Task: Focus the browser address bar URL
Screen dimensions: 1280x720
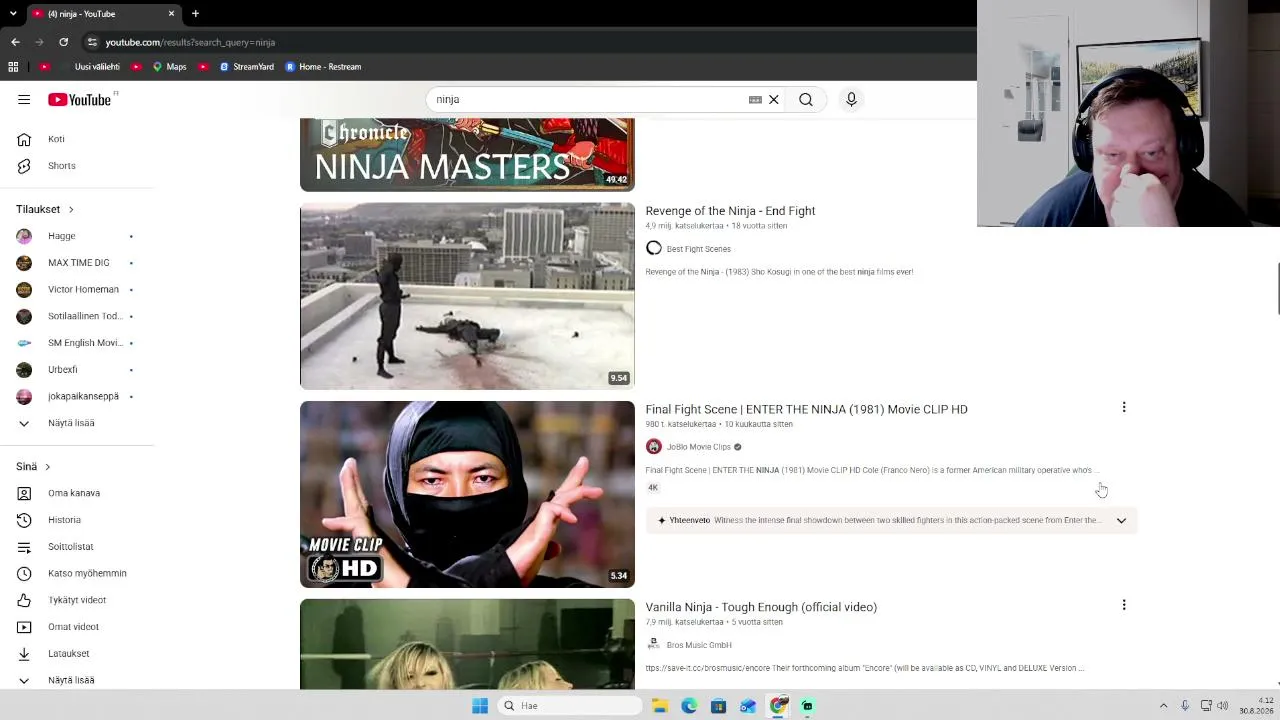Action: click(x=190, y=42)
